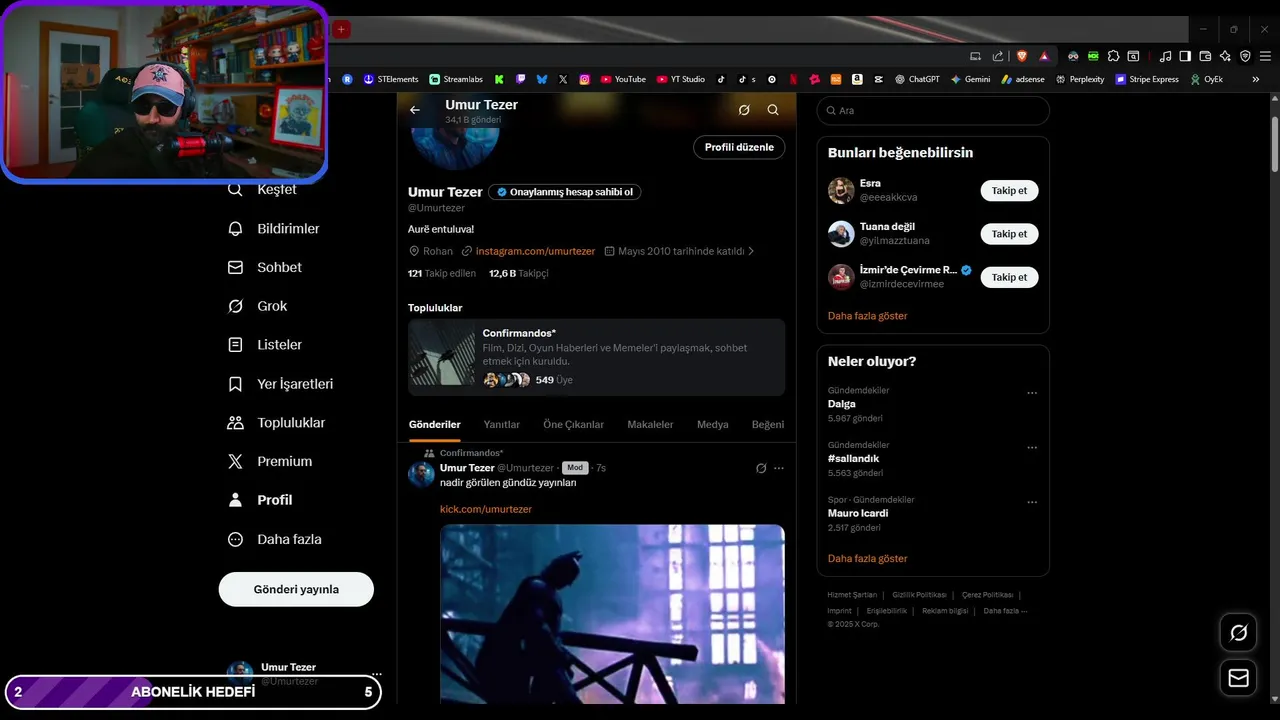The image size is (1280, 720).
Task: Open the Brave Leo AI sparkle icon
Action: click(1225, 56)
